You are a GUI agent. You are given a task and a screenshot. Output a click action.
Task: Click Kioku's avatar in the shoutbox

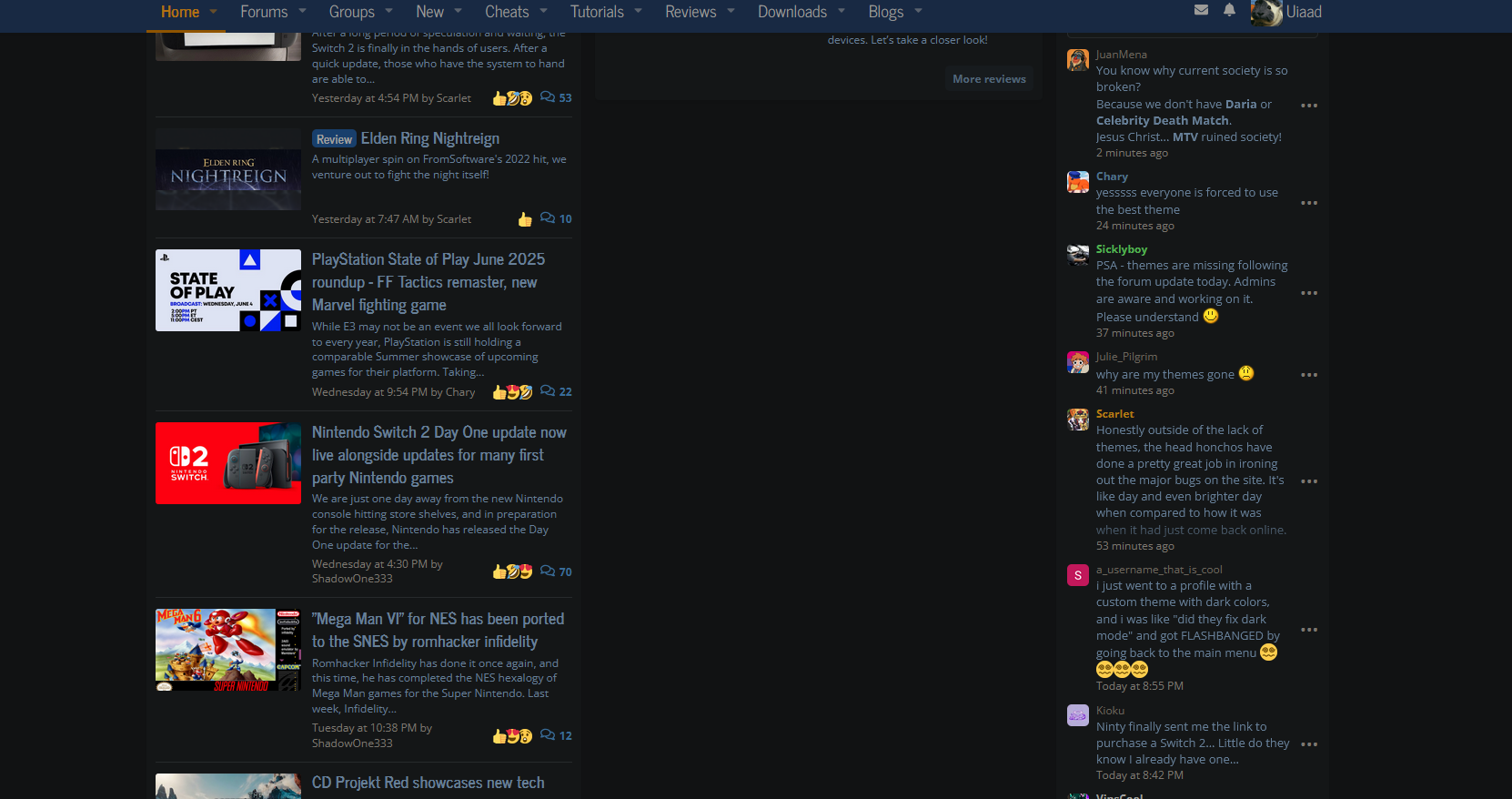pyautogui.click(x=1078, y=715)
